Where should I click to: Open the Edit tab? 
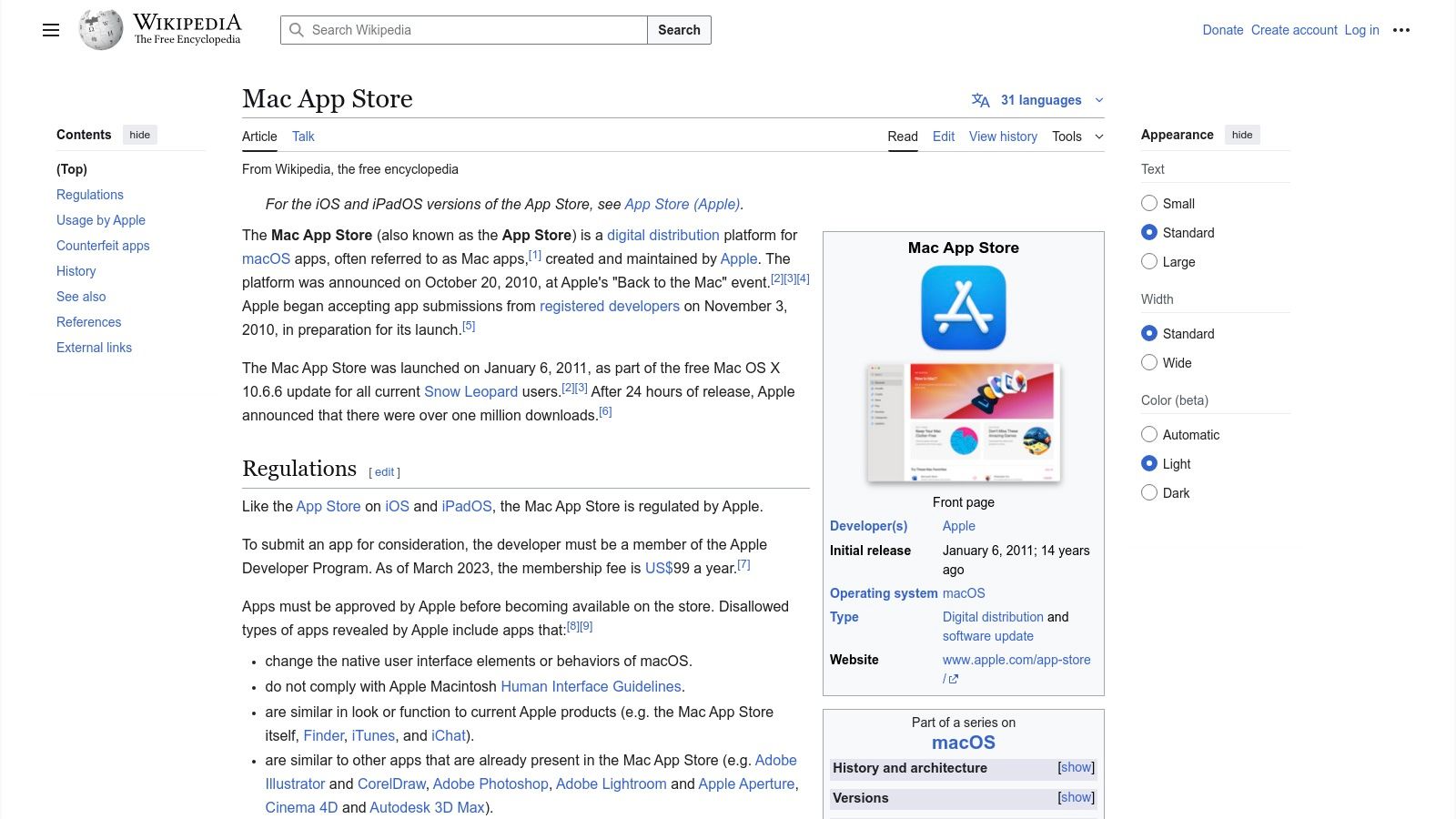(944, 136)
